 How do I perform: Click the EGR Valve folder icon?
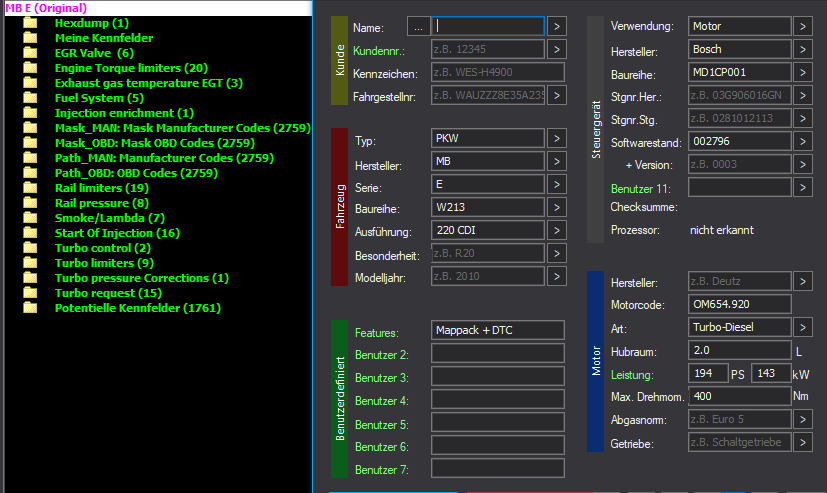[x=30, y=53]
